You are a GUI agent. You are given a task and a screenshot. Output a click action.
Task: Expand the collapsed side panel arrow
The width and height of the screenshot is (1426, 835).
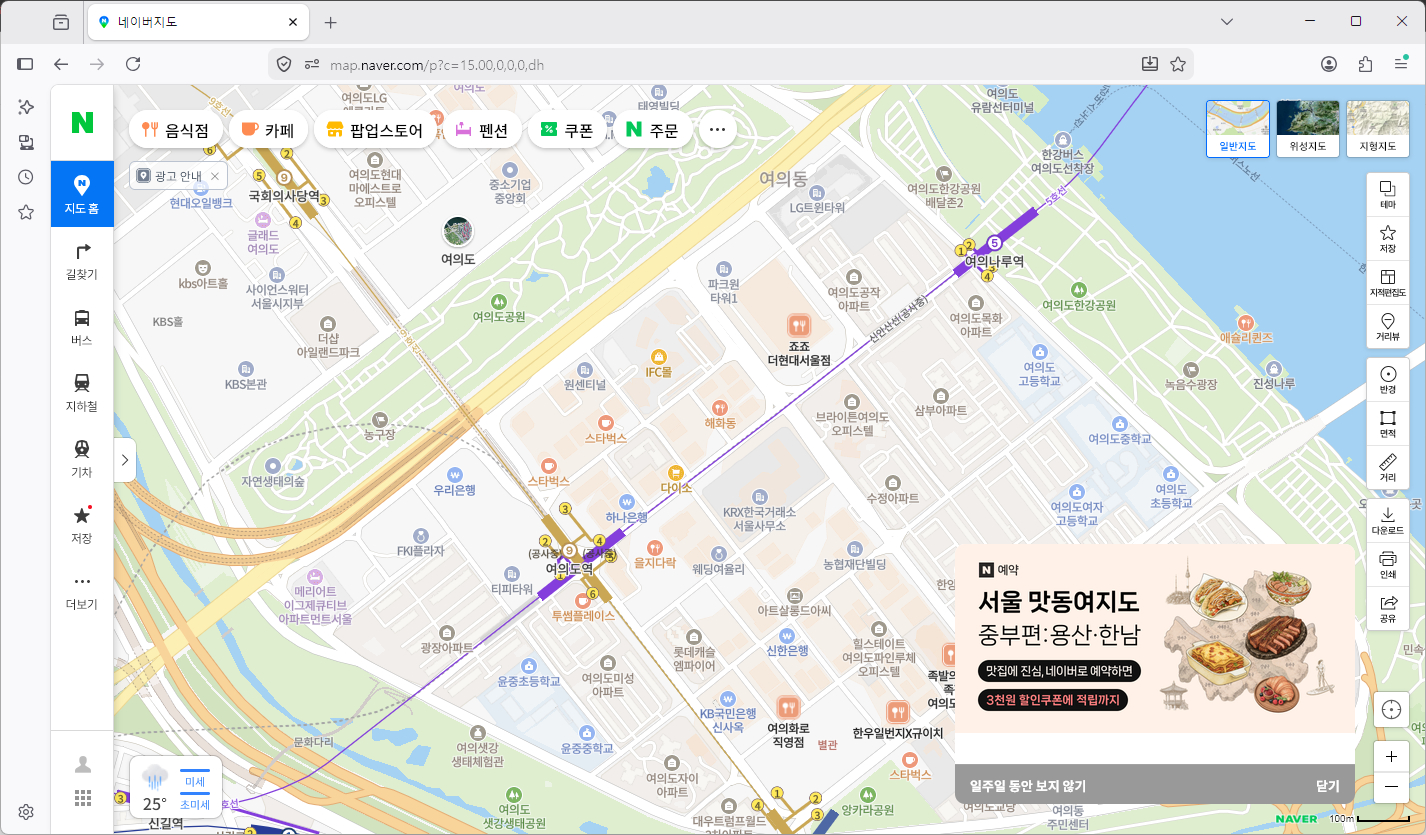point(125,460)
